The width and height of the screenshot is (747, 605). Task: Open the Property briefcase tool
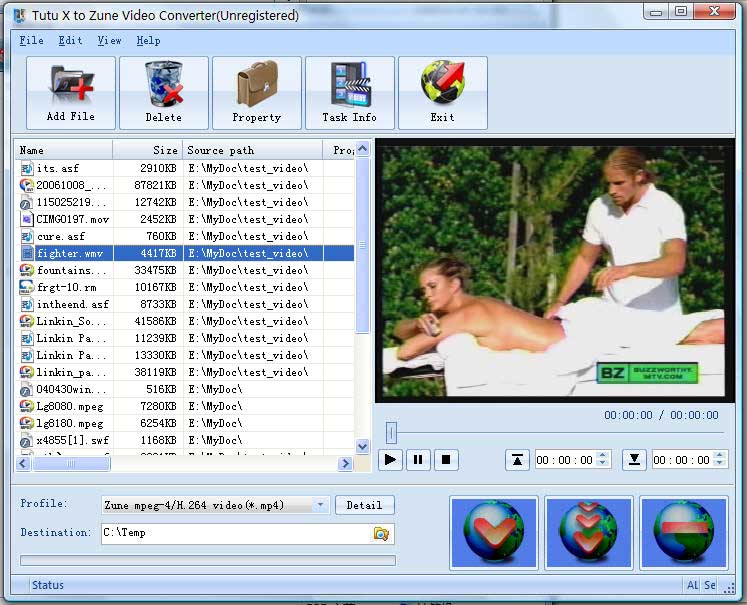(257, 93)
